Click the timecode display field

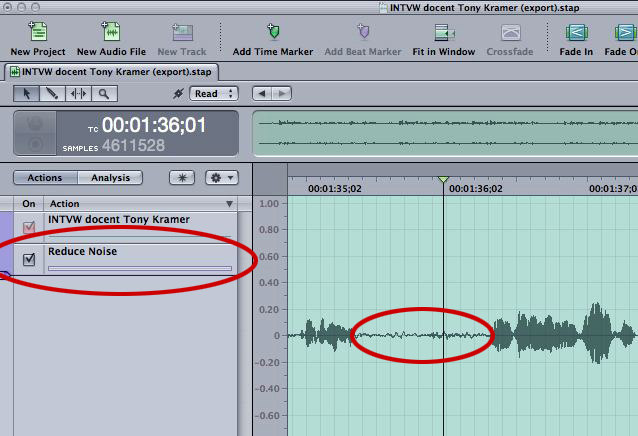click(153, 126)
